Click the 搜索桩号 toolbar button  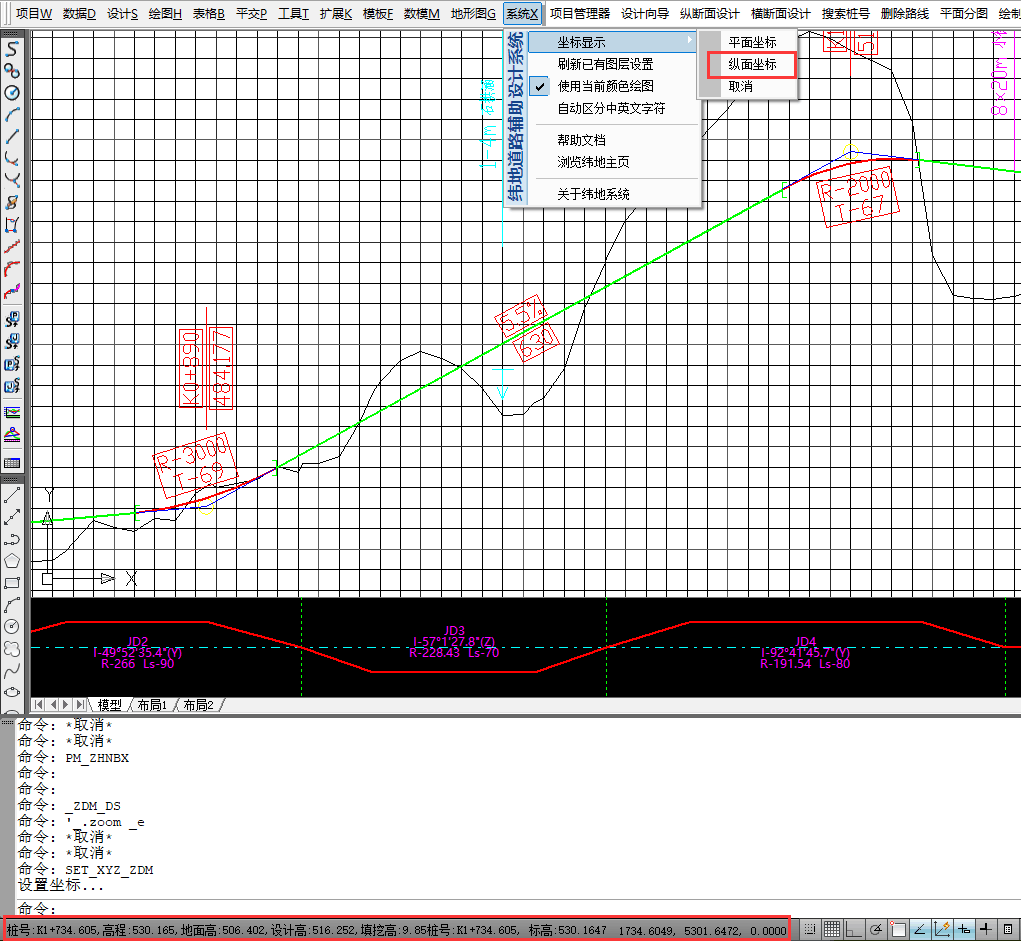pyautogui.click(x=845, y=14)
